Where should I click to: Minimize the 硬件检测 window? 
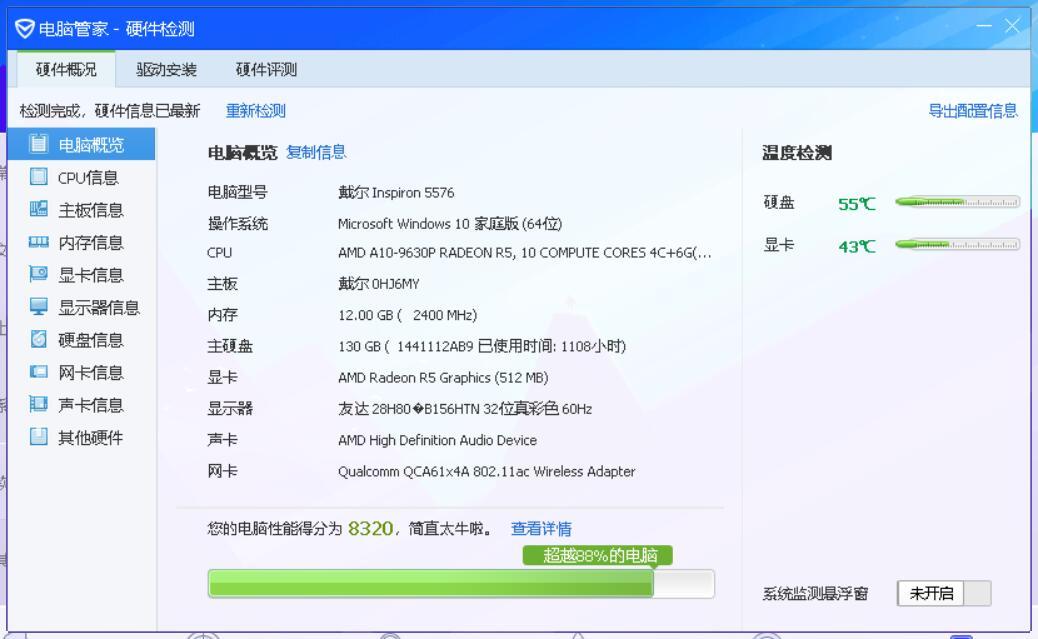984,26
